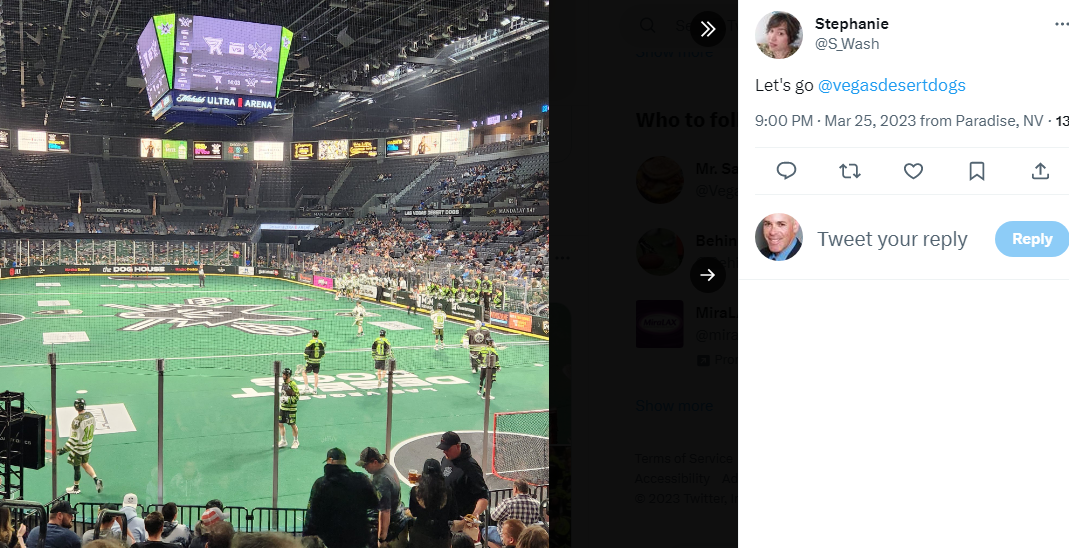Open Stephanie's profile avatar
Image resolution: width=1069 pixels, height=548 pixels.
tap(779, 35)
